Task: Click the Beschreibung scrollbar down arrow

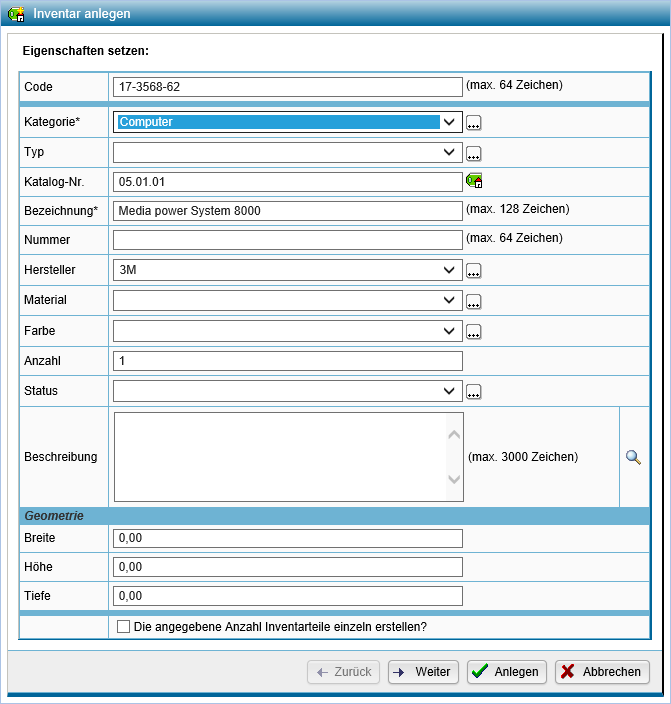Action: [455, 479]
